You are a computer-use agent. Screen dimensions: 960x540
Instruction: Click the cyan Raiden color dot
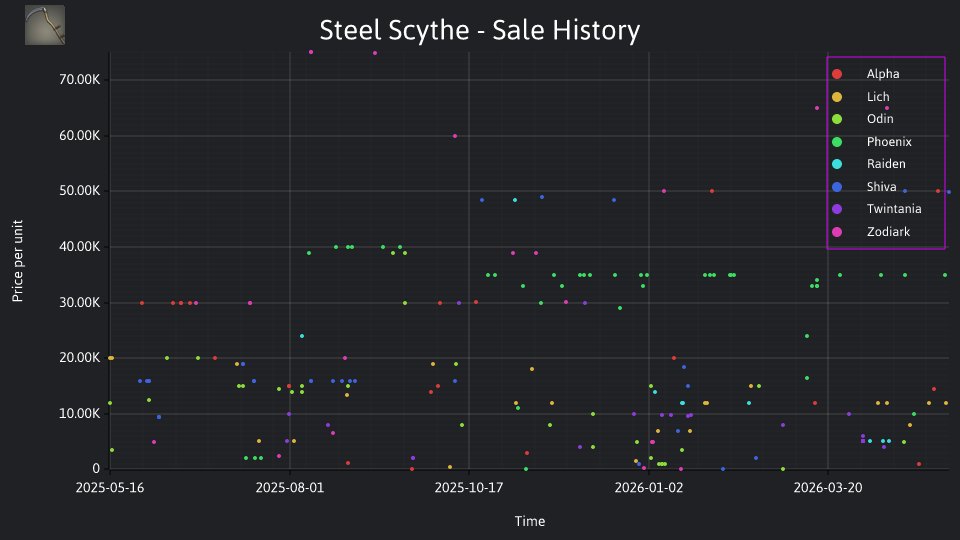click(837, 164)
